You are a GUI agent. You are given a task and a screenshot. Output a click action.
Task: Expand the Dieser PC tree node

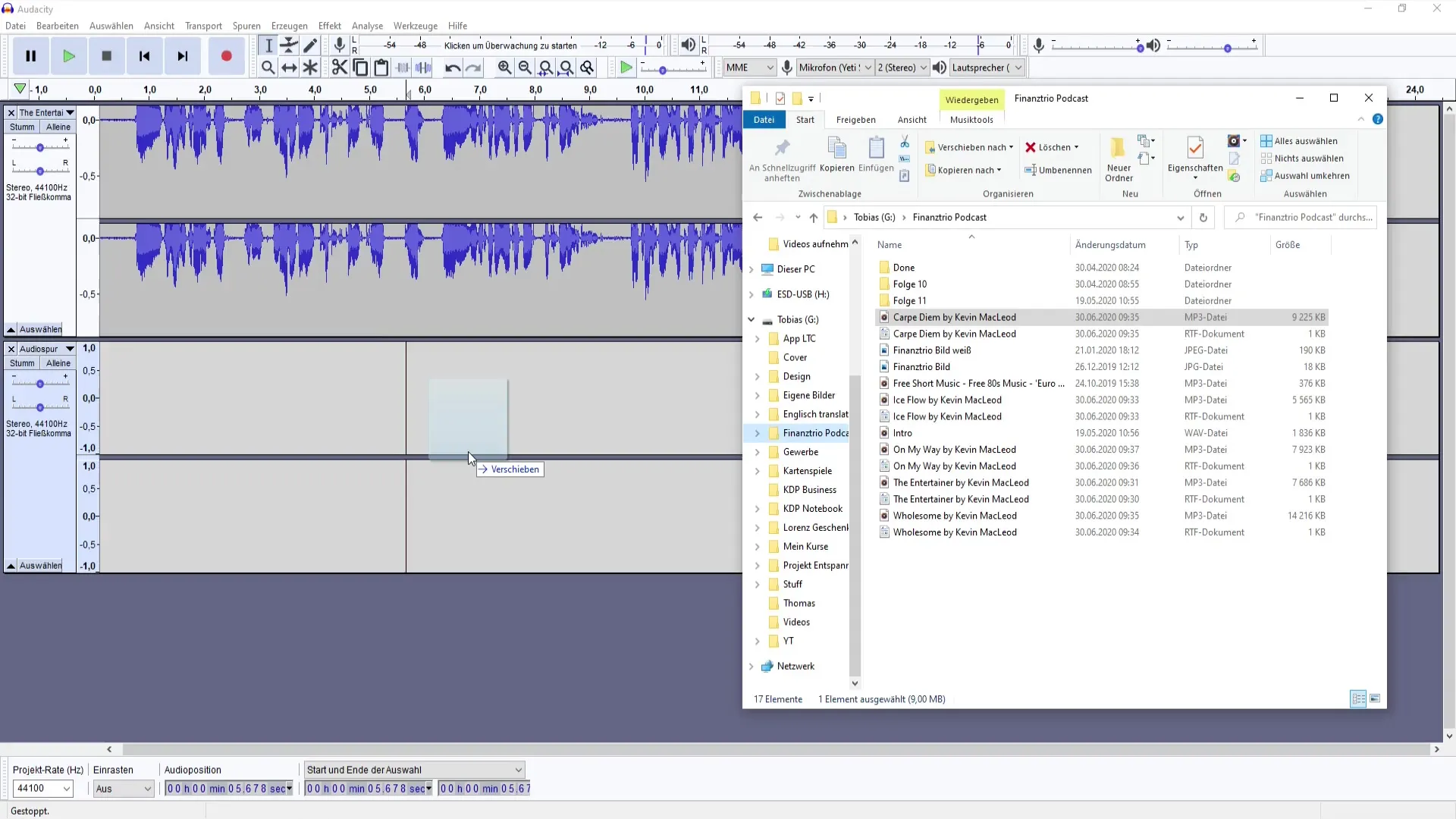752,269
